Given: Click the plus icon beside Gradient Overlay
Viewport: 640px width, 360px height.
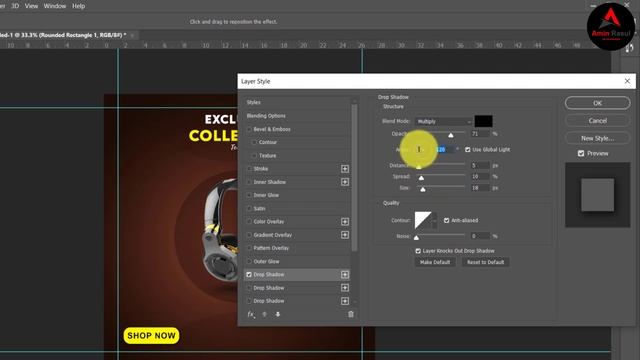Looking at the screenshot, I should point(345,235).
